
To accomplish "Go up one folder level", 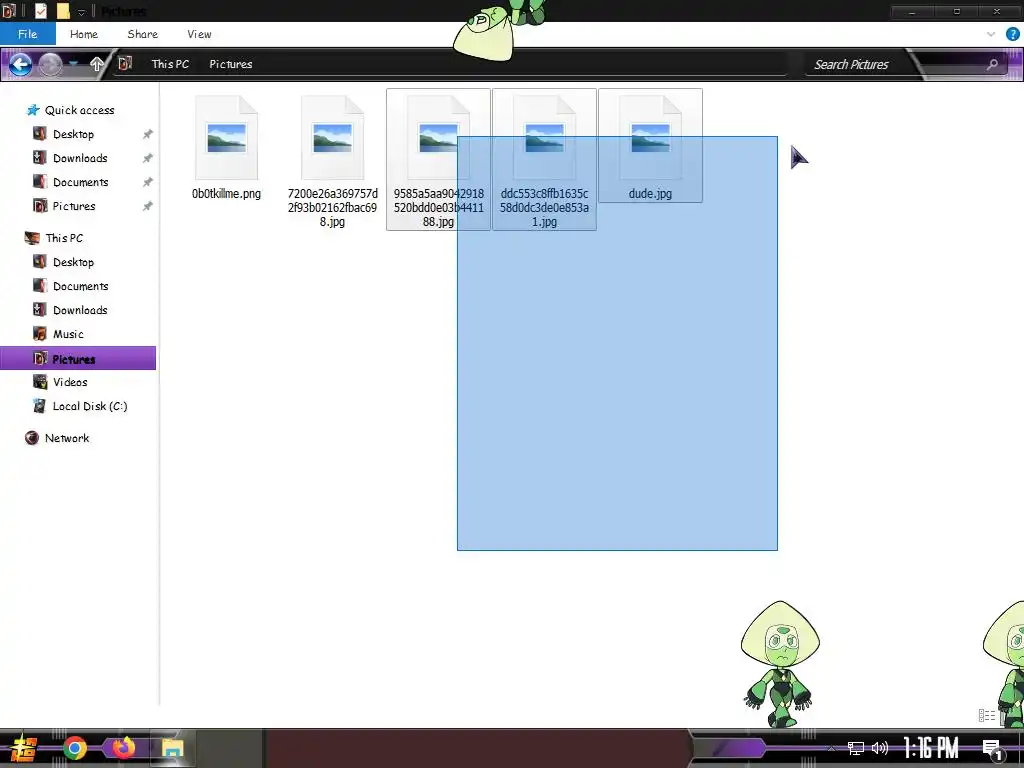I will point(97,63).
